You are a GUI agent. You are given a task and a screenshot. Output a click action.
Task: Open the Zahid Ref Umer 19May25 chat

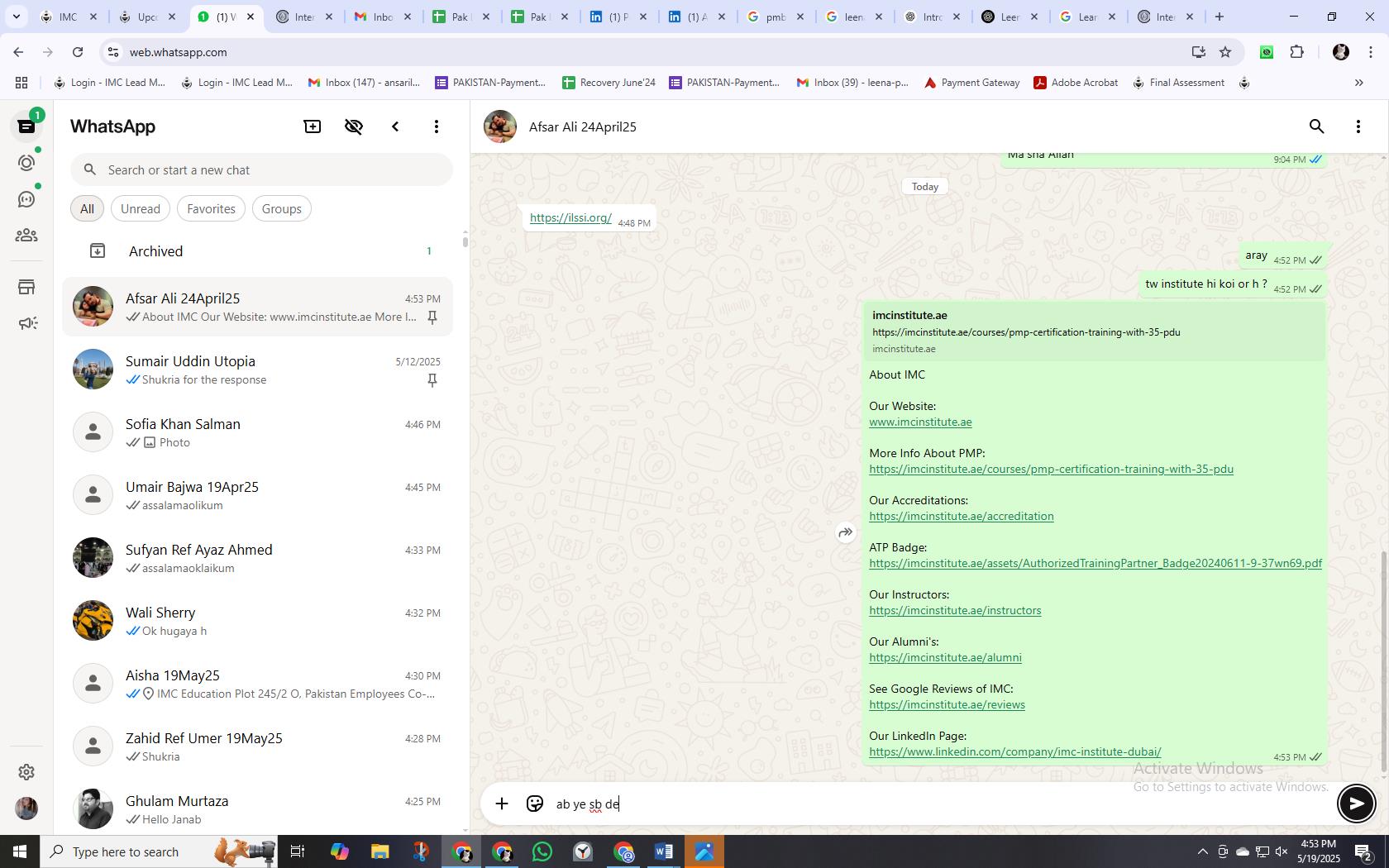coord(258,746)
